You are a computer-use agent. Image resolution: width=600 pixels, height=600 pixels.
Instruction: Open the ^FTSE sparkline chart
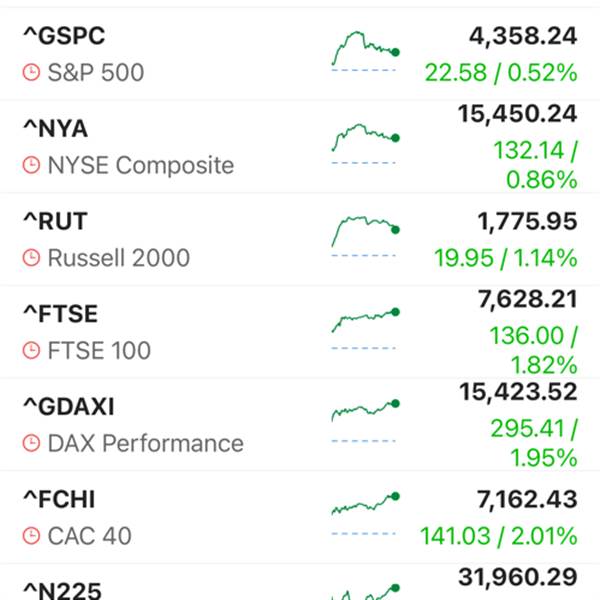(x=365, y=329)
